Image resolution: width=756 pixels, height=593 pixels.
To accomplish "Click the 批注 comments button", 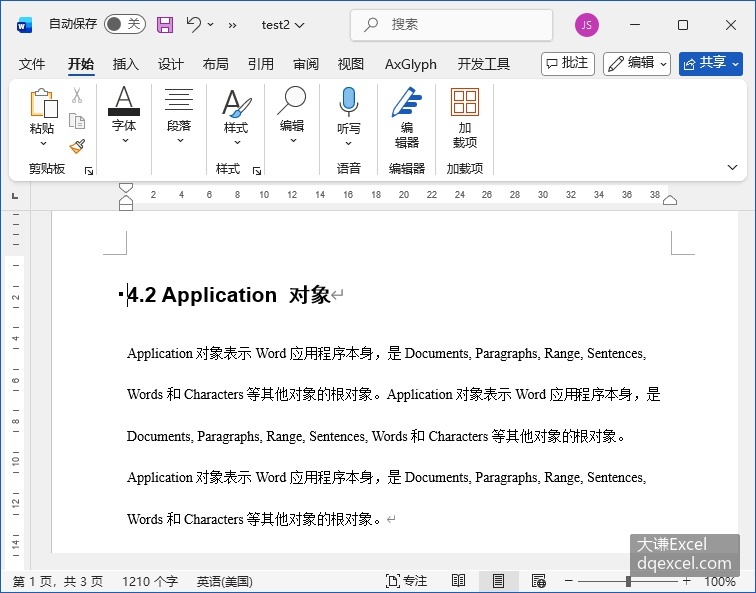I will click(x=567, y=64).
